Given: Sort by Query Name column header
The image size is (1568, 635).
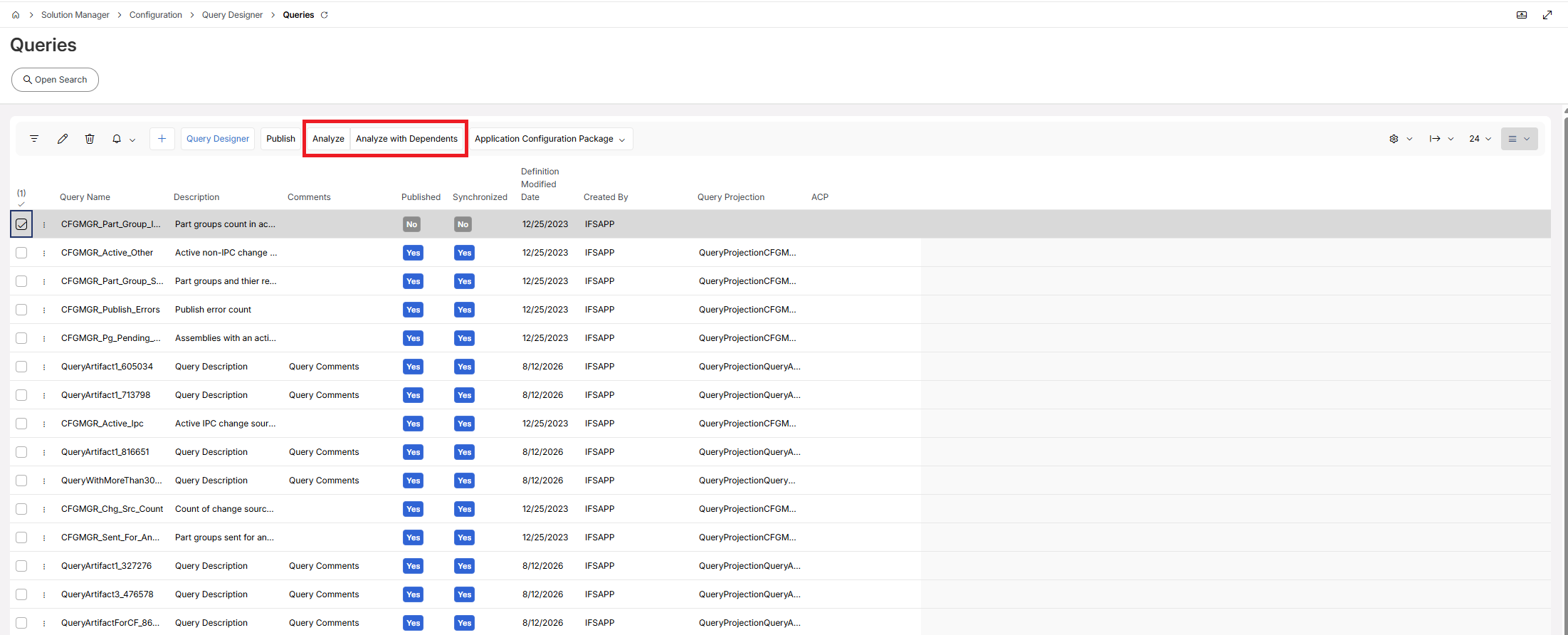Looking at the screenshot, I should point(85,197).
